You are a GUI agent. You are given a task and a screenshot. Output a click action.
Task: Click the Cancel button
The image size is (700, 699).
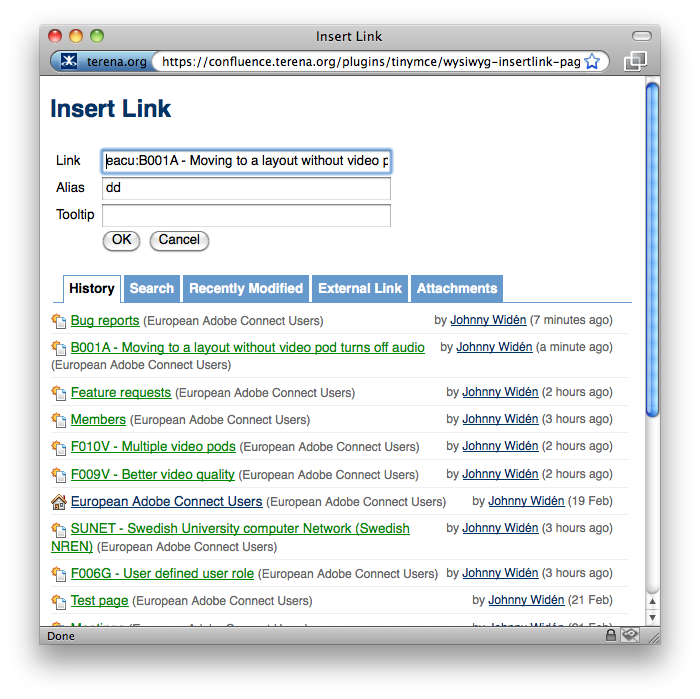[x=179, y=240]
